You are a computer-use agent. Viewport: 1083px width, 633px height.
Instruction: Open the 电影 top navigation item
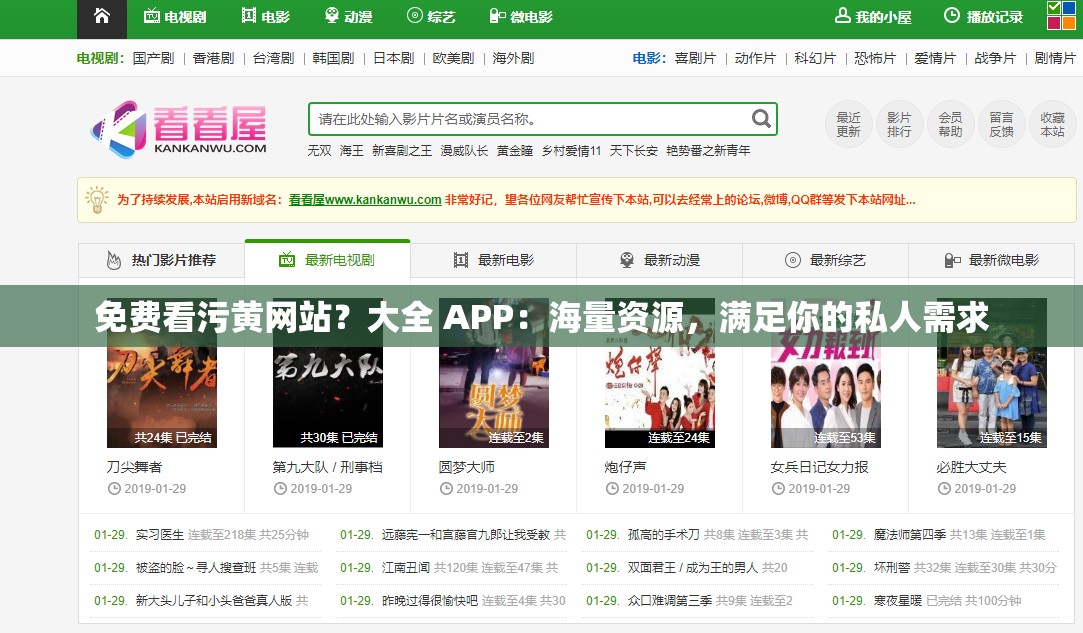click(x=266, y=17)
